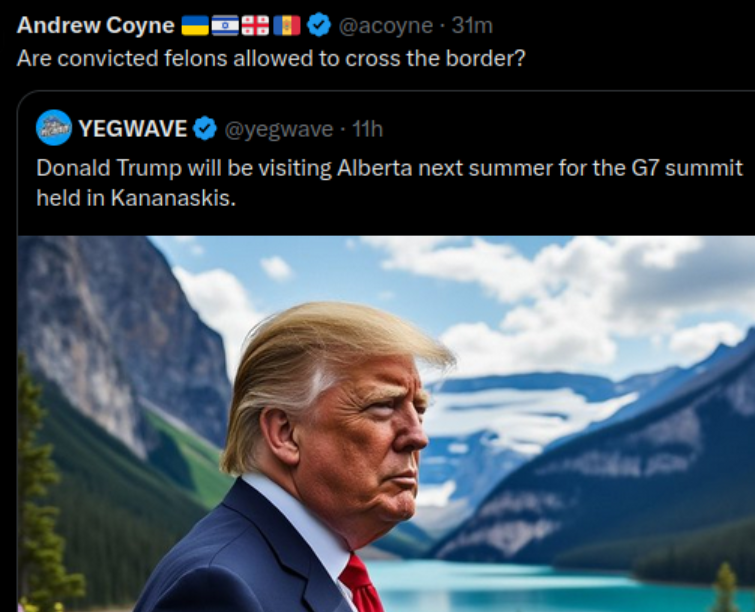The width and height of the screenshot is (755, 612).
Task: Open the @acoyne handle link
Action: (x=386, y=26)
